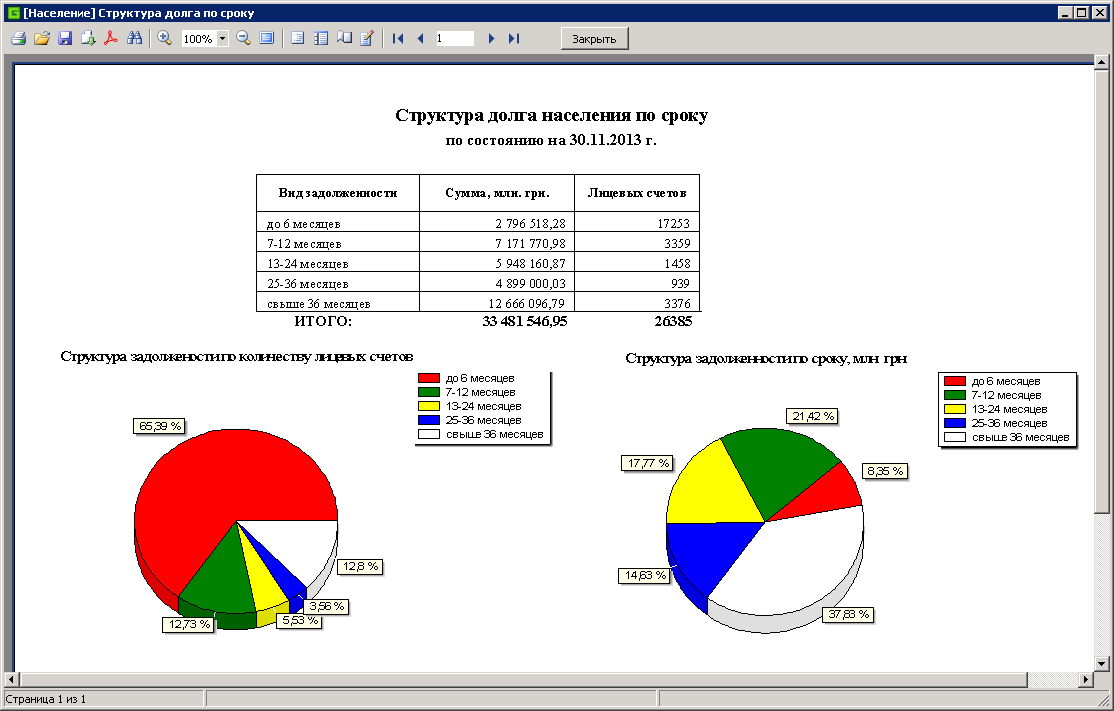Save the report with the floppy disk icon
Image resolution: width=1114 pixels, height=711 pixels.
65,38
